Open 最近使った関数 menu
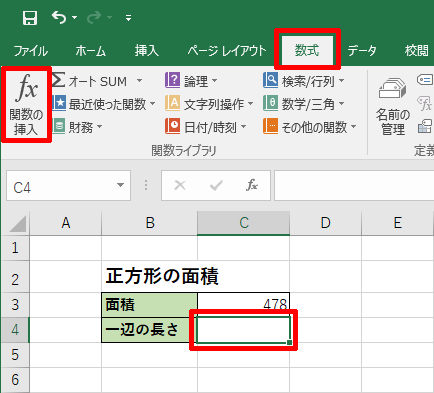 click(104, 104)
